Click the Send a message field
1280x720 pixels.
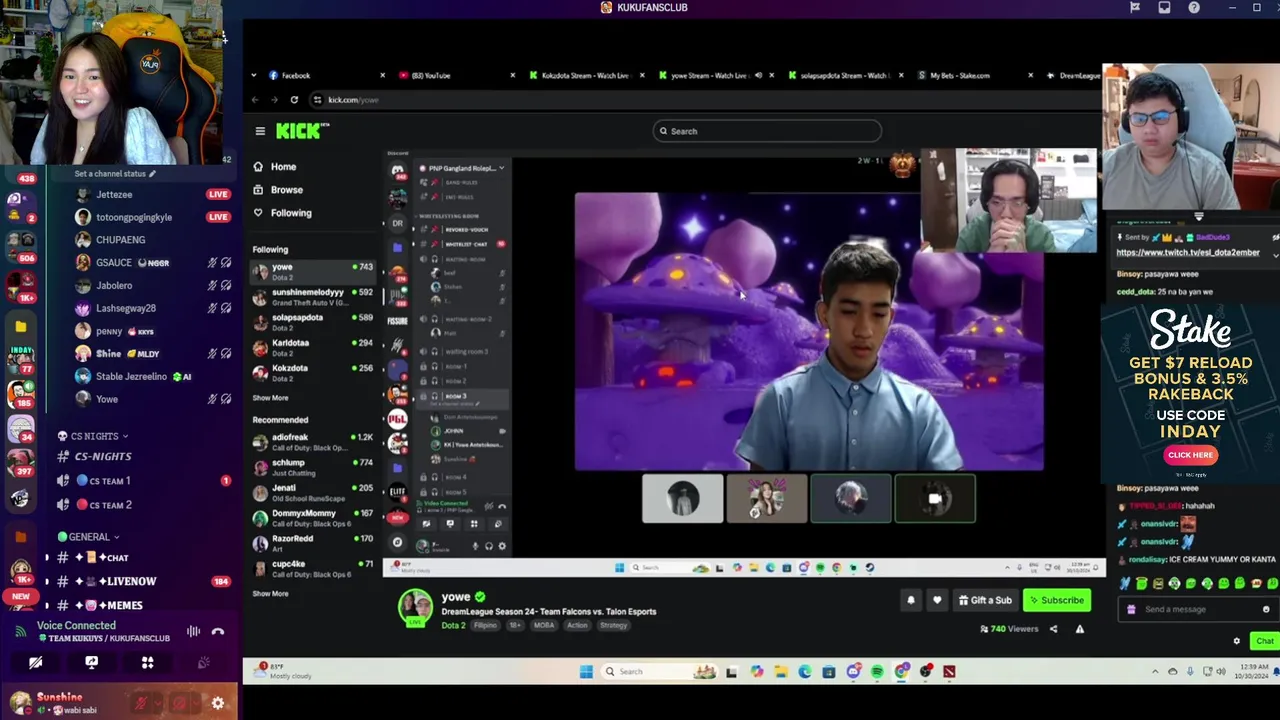click(1198, 609)
